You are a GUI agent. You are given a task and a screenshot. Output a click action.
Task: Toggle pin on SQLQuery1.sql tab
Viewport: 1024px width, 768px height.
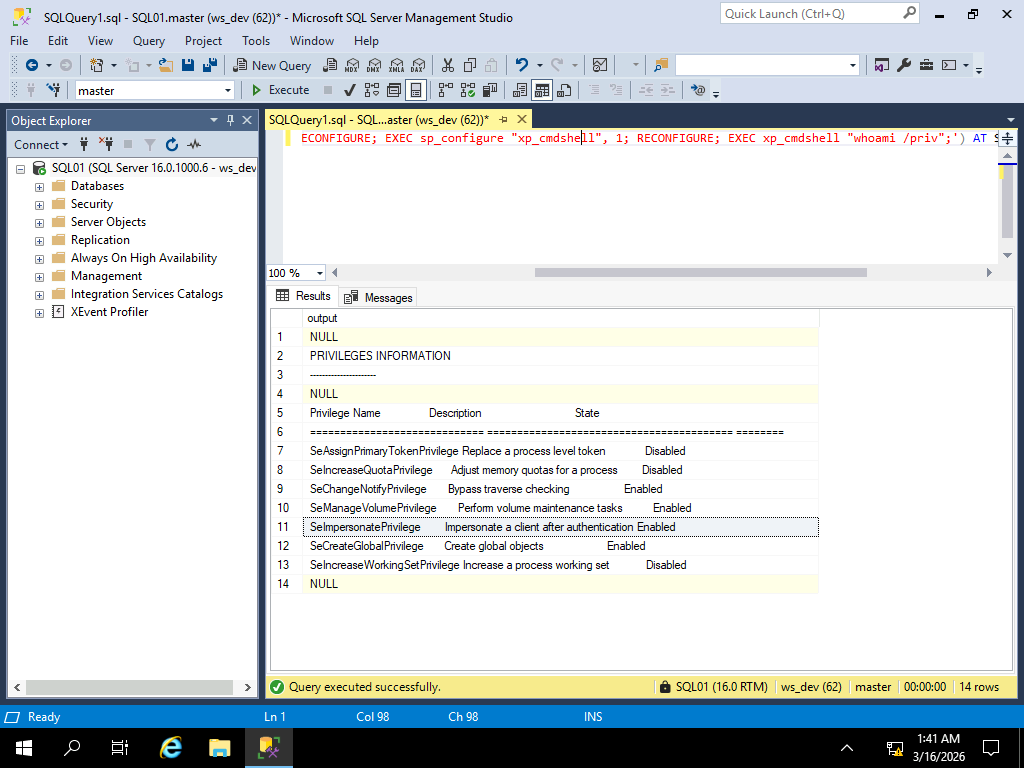point(504,120)
